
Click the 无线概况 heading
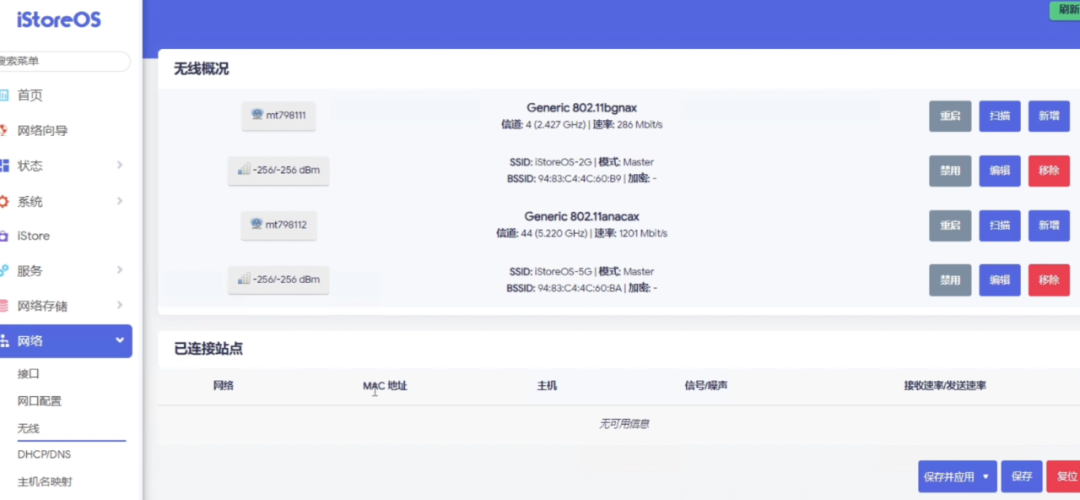(201, 69)
